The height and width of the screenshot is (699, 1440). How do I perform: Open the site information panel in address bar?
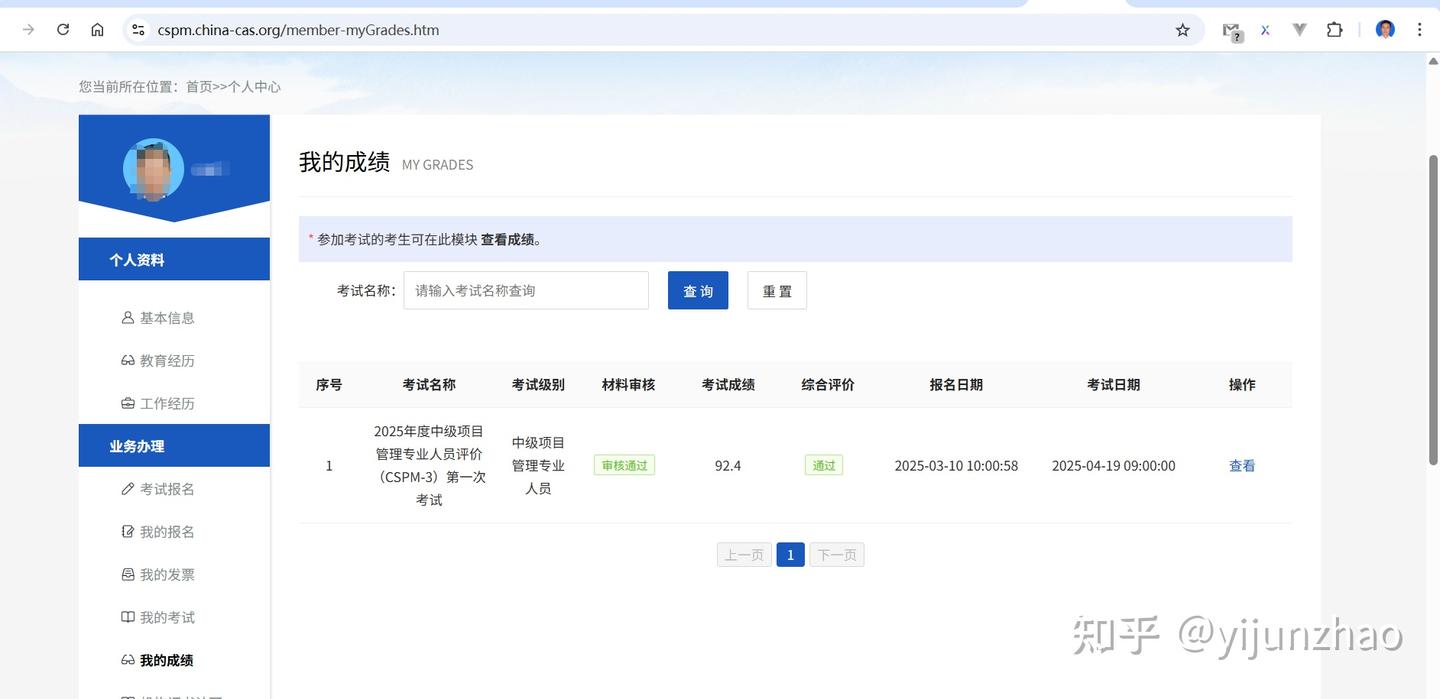(136, 29)
